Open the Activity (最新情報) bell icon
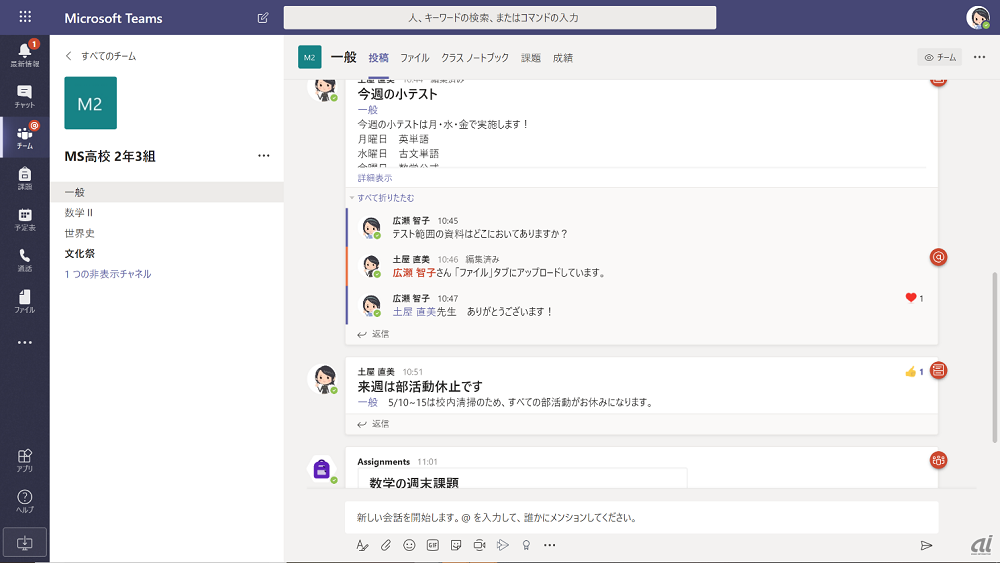 click(24, 53)
